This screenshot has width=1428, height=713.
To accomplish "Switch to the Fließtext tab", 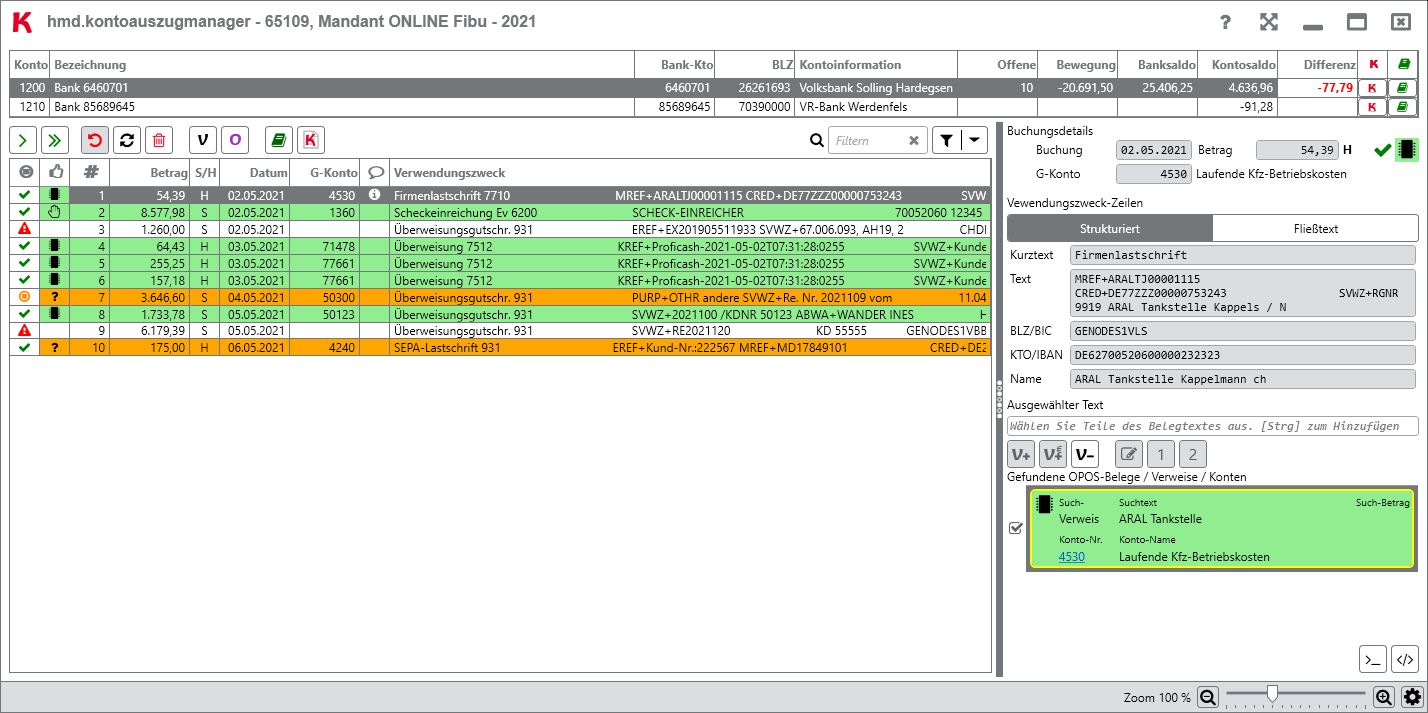I will click(1315, 228).
